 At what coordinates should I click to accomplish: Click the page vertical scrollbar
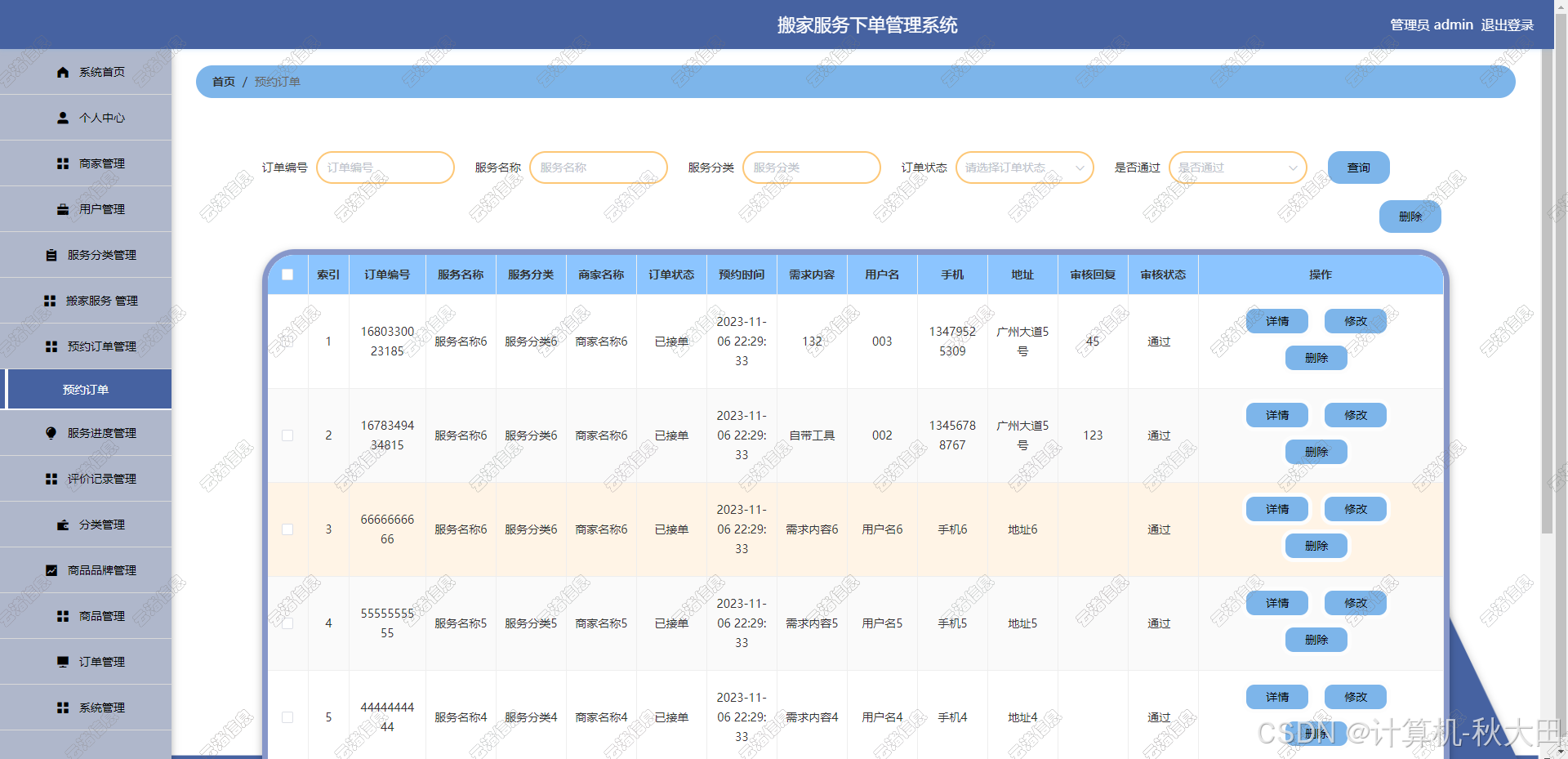tap(1547, 327)
